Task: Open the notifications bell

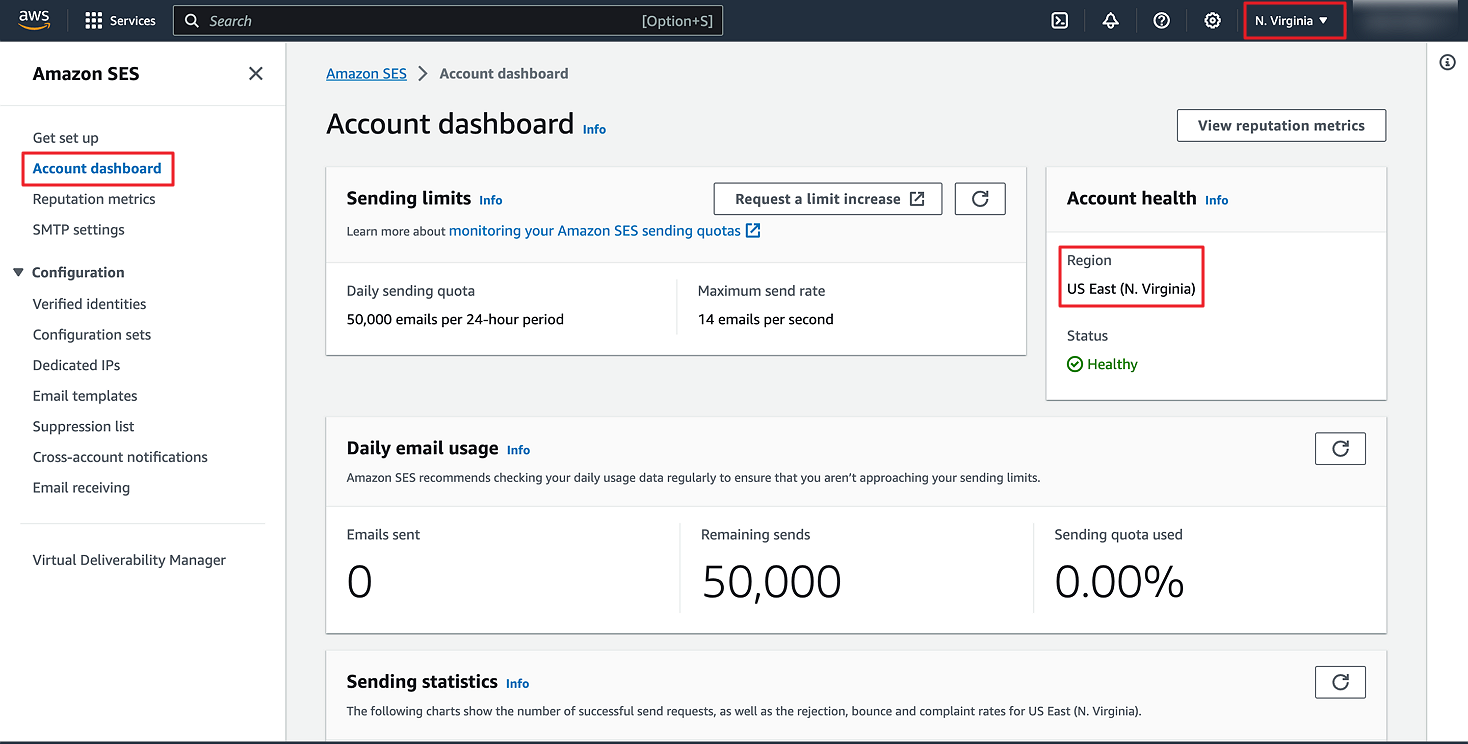Action: [1110, 20]
